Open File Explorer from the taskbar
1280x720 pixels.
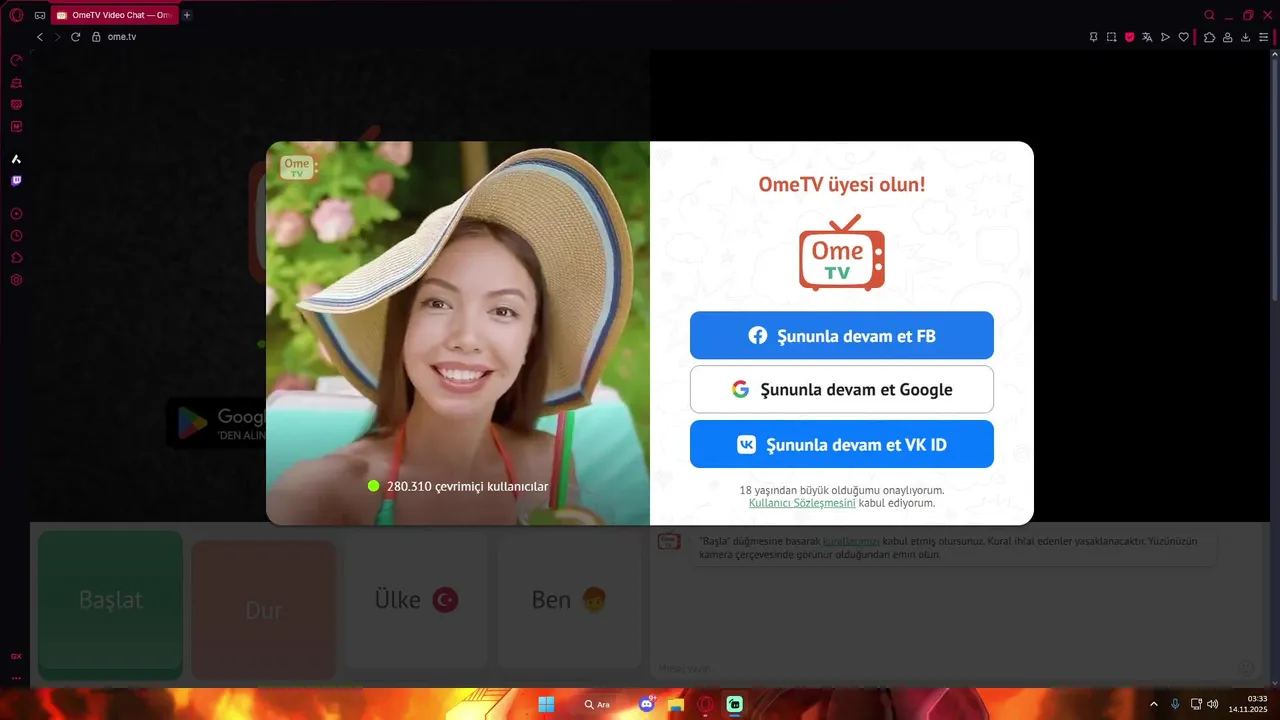(x=676, y=704)
